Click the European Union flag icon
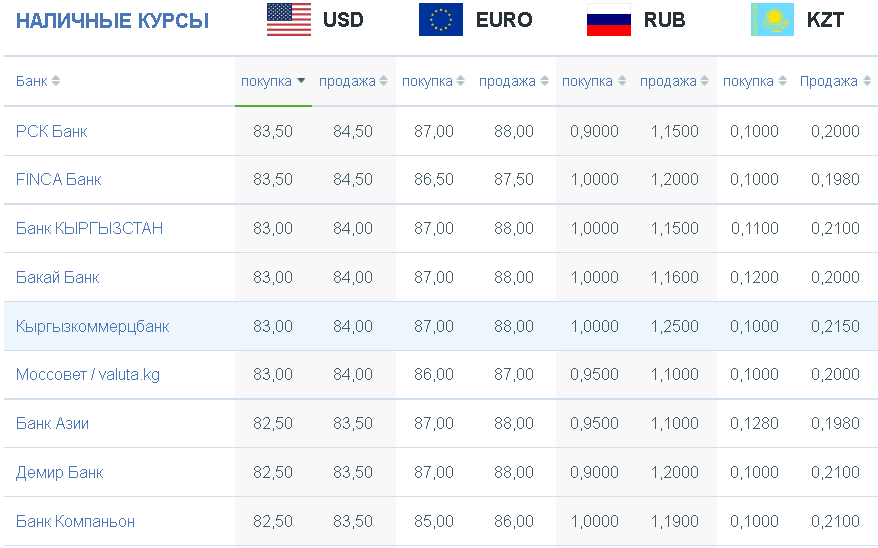Image resolution: width=878 pixels, height=548 pixels. tap(441, 20)
